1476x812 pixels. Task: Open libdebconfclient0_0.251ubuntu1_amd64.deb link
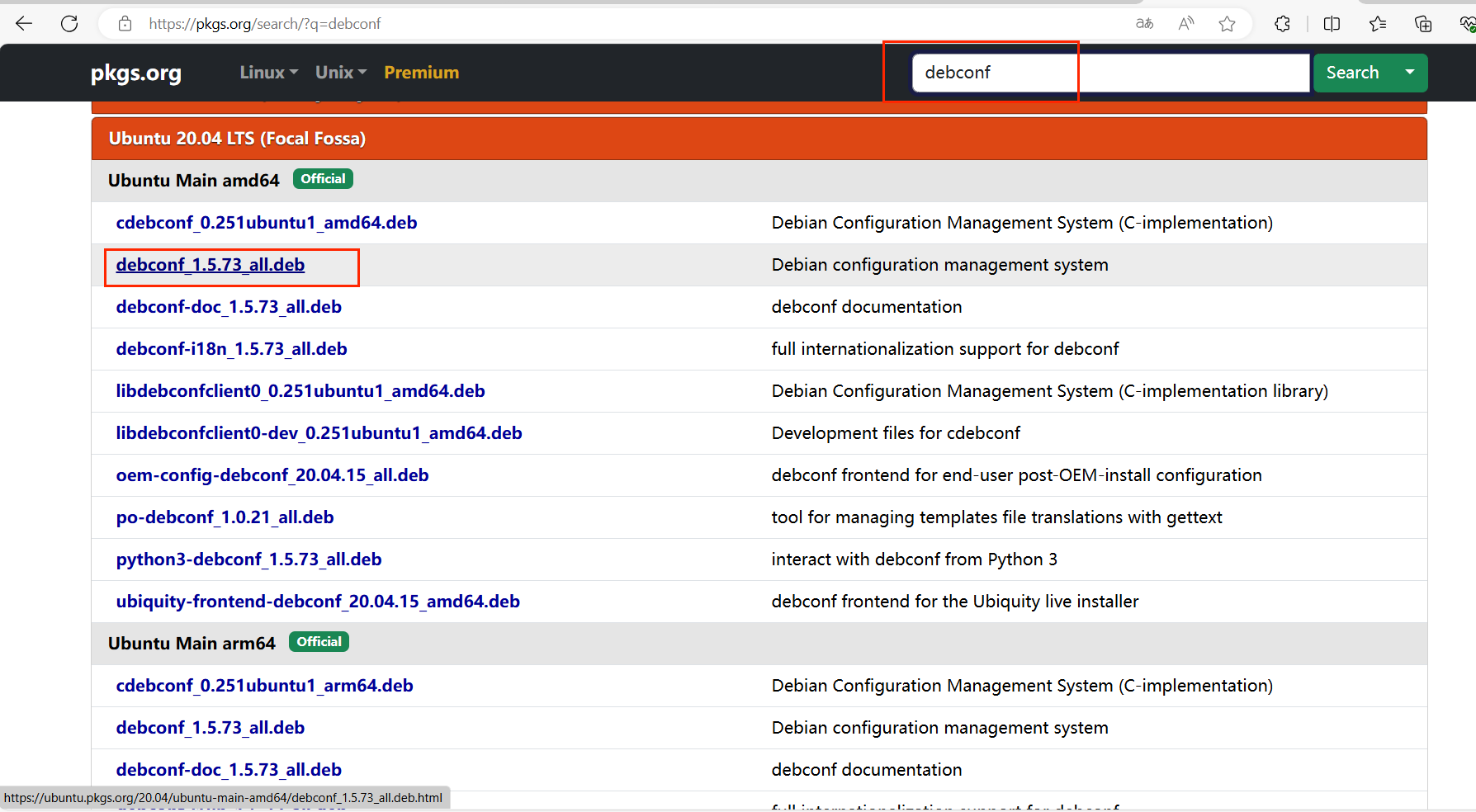[x=300, y=391]
